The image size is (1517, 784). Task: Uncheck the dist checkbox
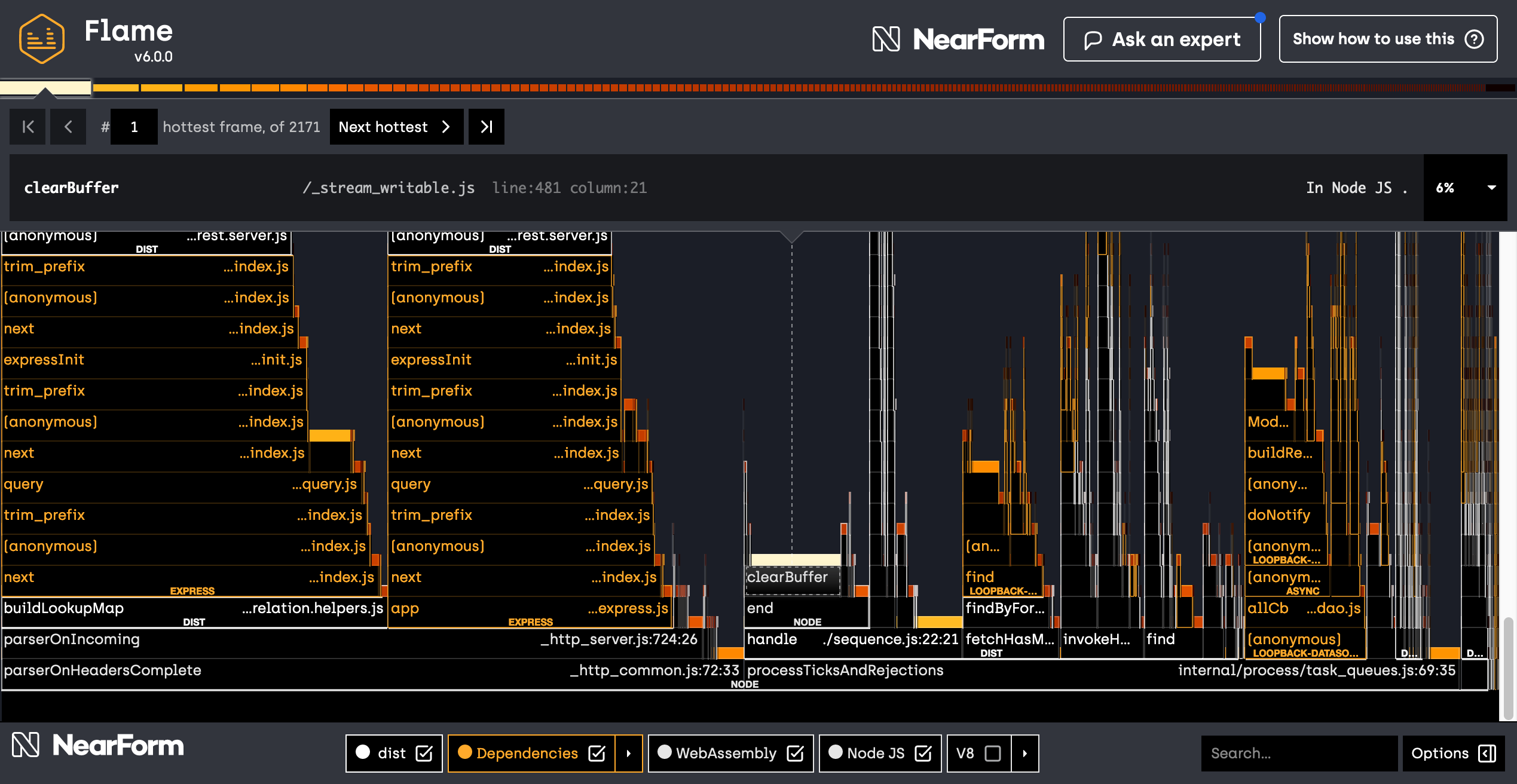click(424, 754)
